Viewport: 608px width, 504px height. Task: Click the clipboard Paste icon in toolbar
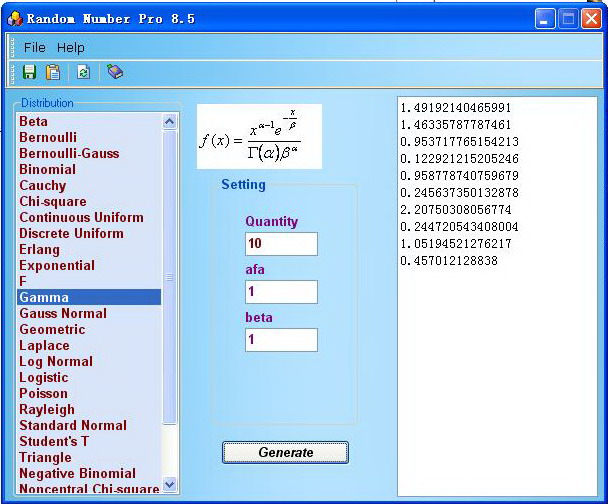point(53,72)
